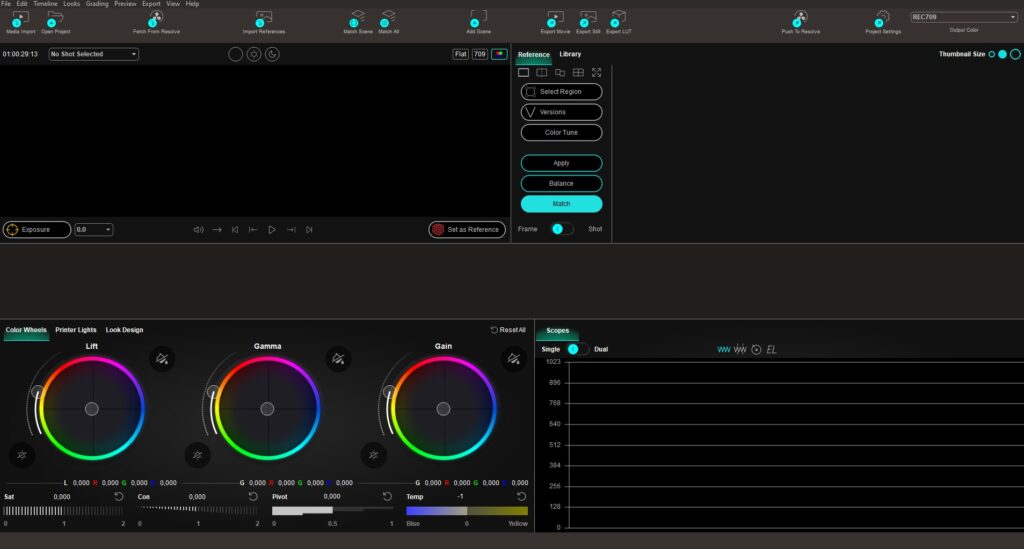Viewport: 1024px width, 549px height.
Task: Reset the Temp value
Action: (x=522, y=497)
